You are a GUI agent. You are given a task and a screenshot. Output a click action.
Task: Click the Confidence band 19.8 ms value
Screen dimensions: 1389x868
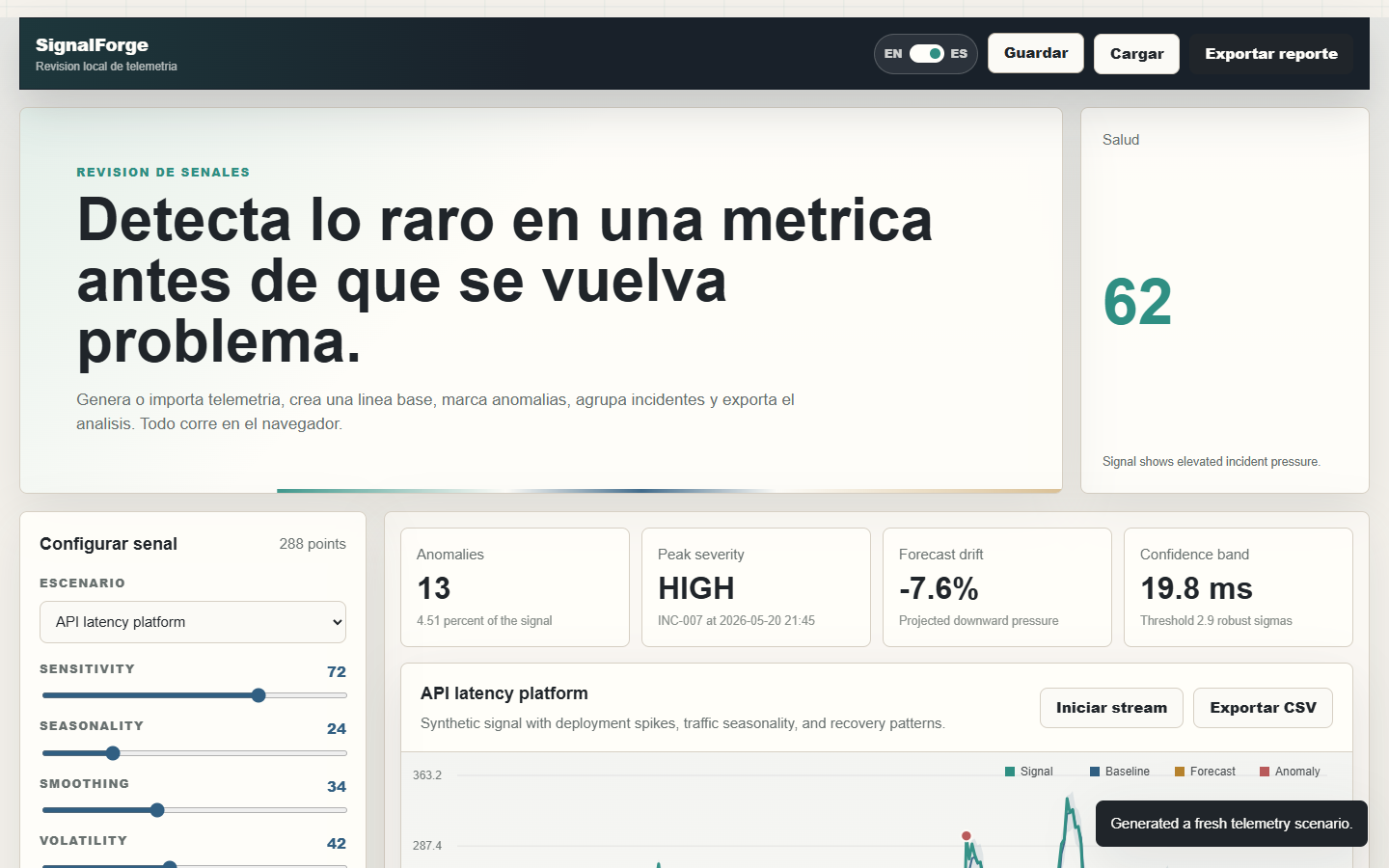point(1196,588)
